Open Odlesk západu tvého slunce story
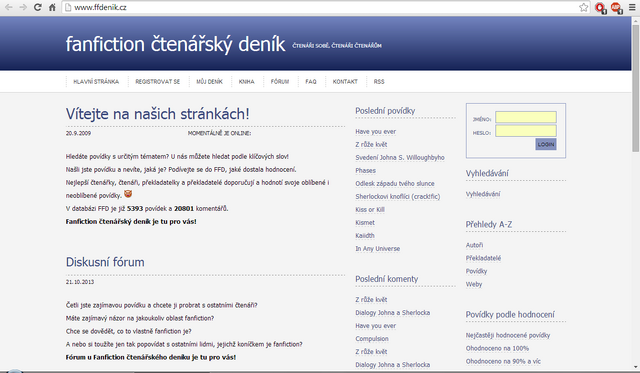640x373 pixels. pos(395,184)
